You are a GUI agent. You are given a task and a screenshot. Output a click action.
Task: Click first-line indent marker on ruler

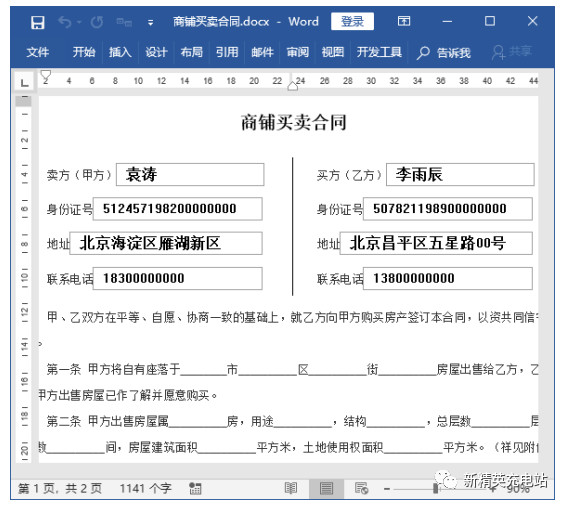[45, 76]
